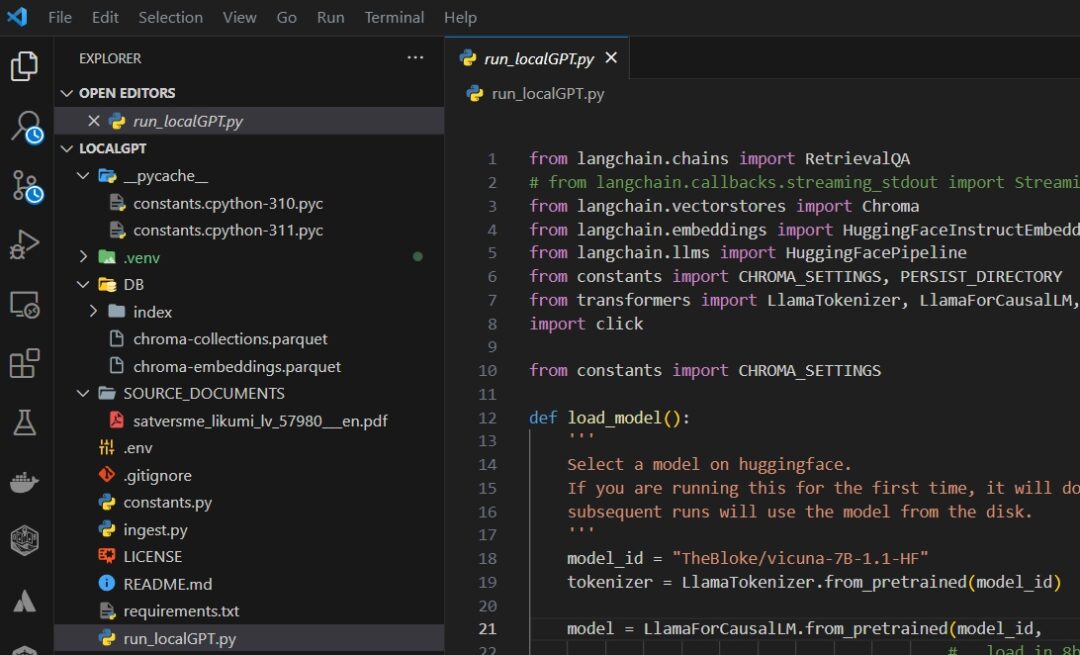This screenshot has height=655, width=1080.
Task: Click line number 21 in gutter
Action: coord(487,628)
